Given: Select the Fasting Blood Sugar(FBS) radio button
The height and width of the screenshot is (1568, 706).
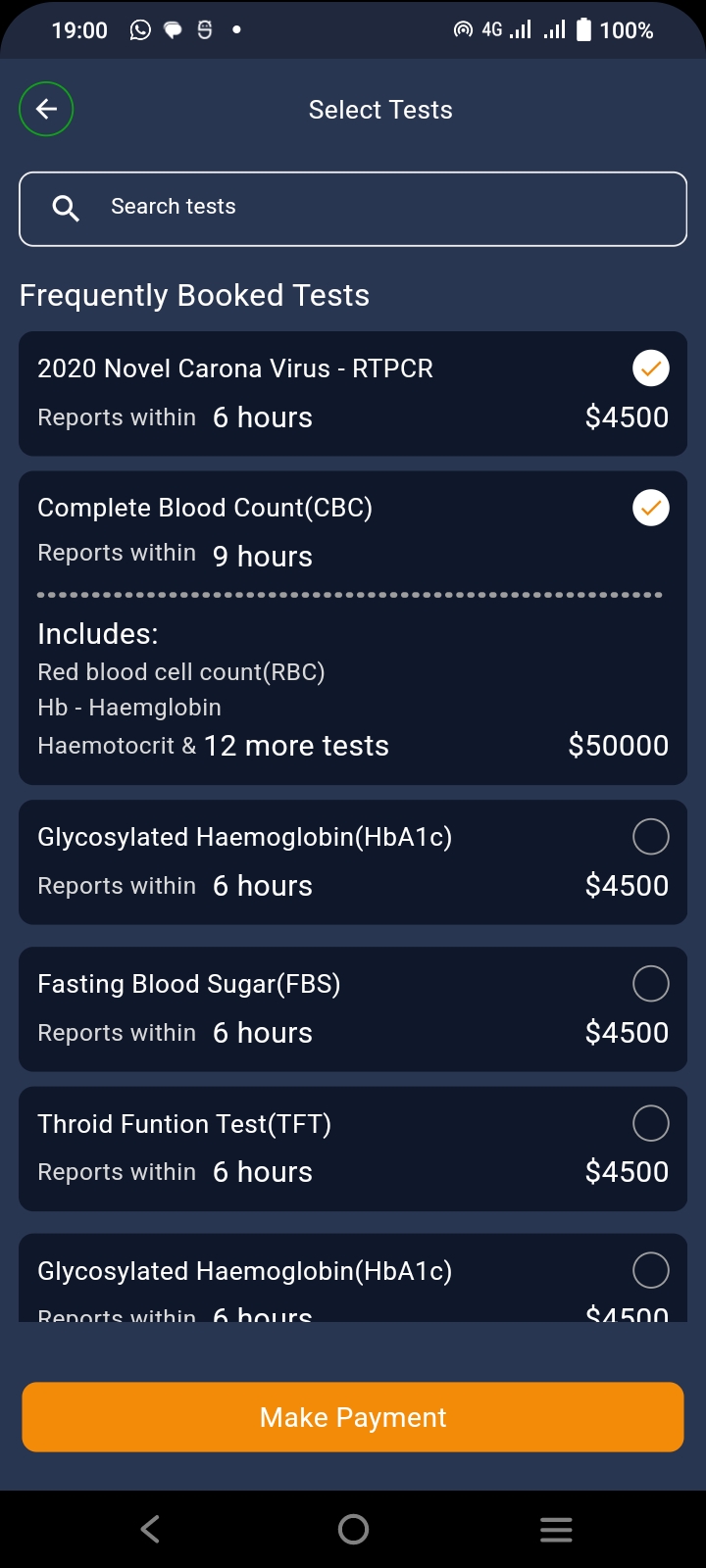Looking at the screenshot, I should [x=650, y=984].
